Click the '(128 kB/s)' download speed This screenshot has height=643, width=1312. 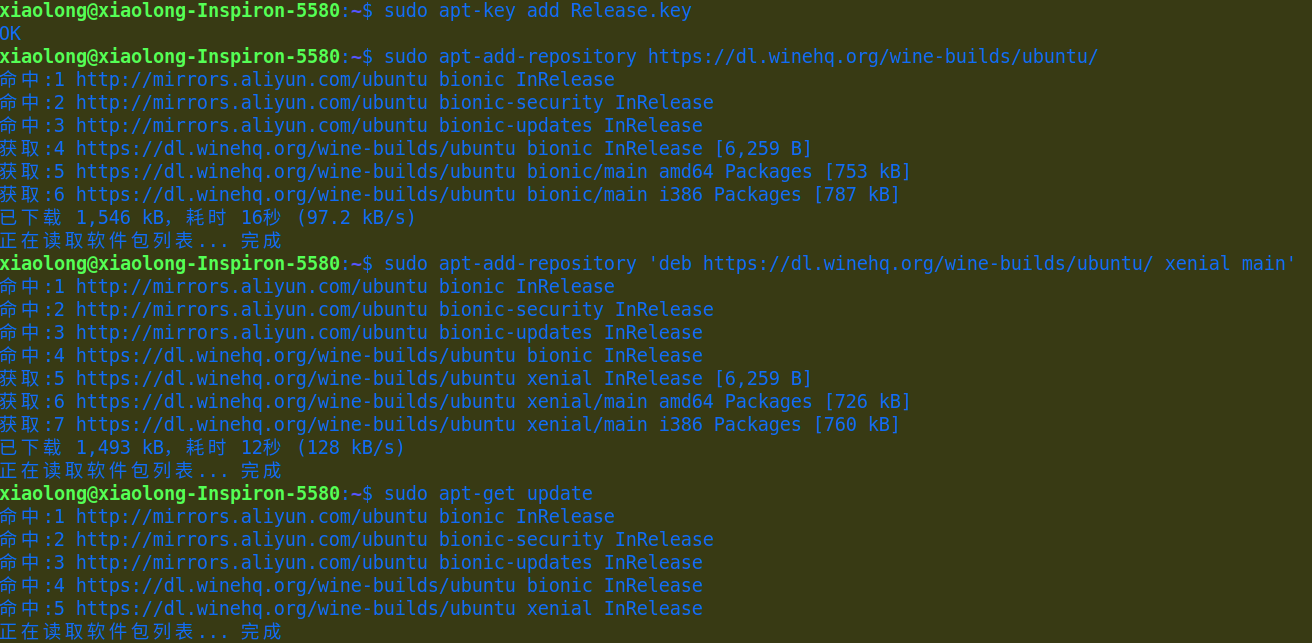[x=351, y=448]
